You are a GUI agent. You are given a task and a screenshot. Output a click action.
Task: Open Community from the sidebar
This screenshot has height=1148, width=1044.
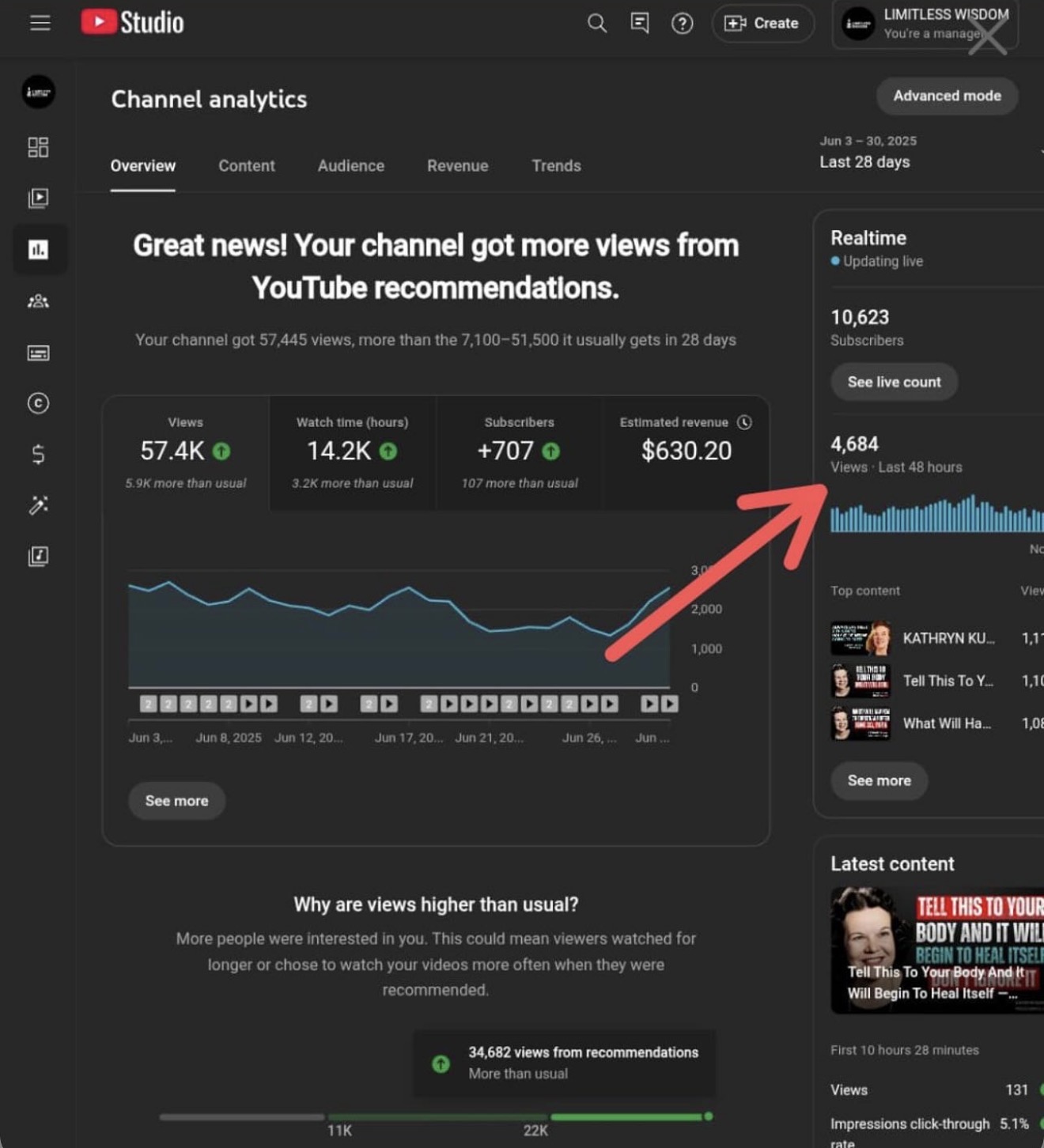click(x=38, y=301)
